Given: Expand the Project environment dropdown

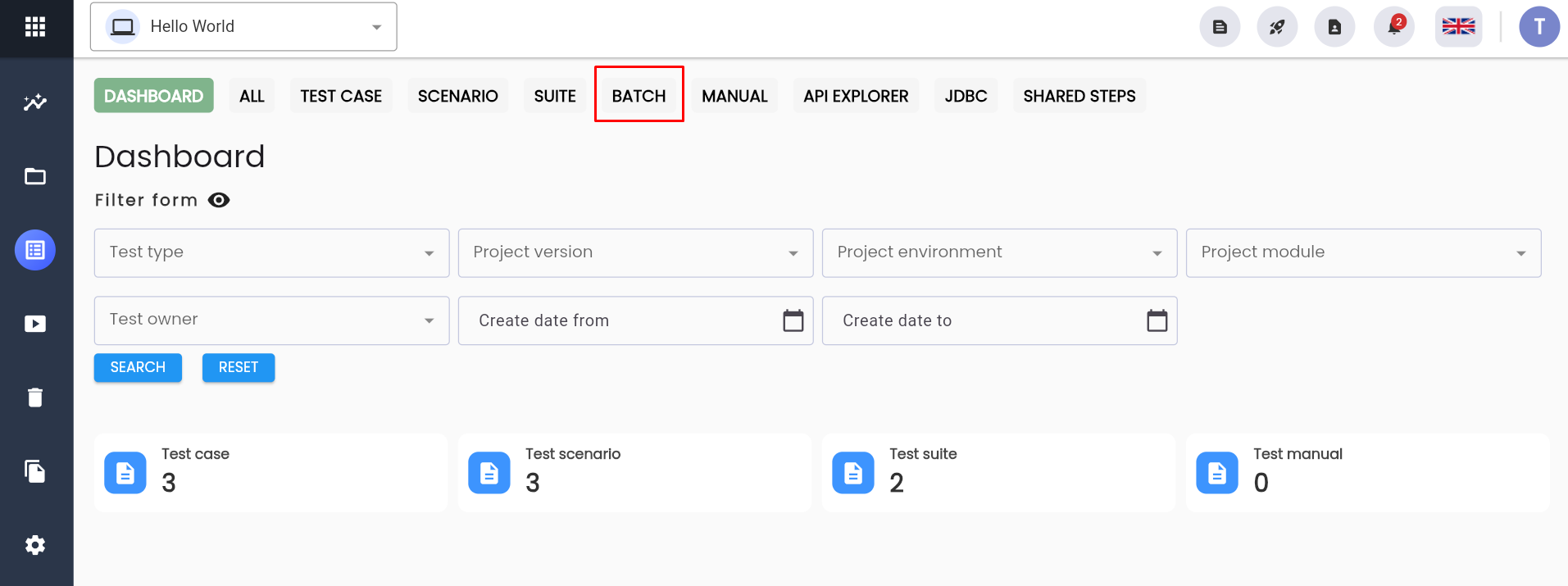Looking at the screenshot, I should pos(999,252).
